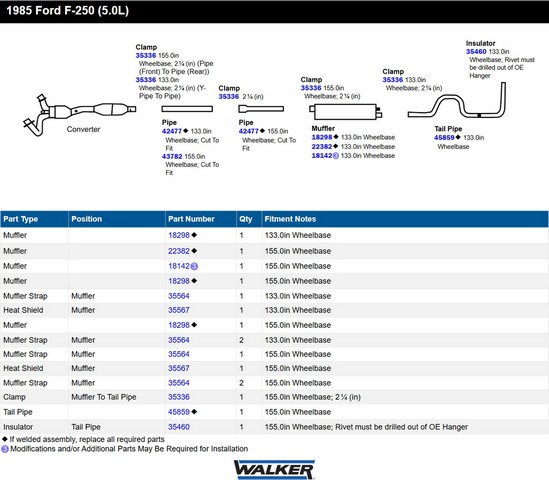
Task: Click the 'Modifications and/or Additional Parts' footnote
Action: 129,449
